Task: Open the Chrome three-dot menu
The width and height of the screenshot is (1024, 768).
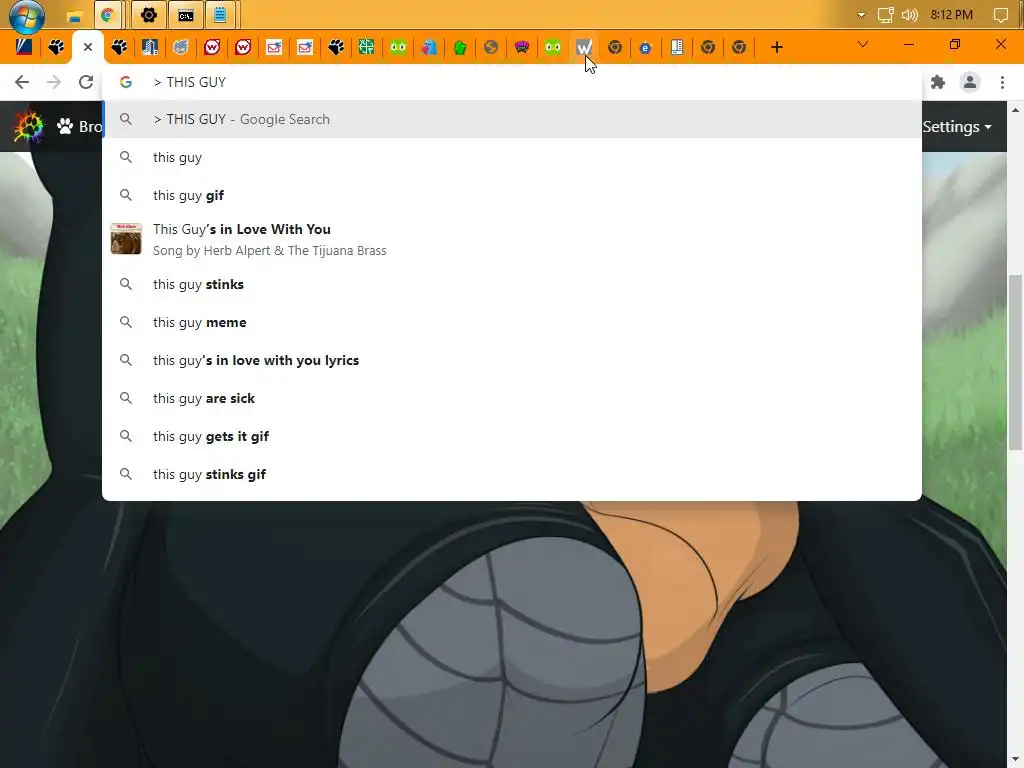Action: pos(1002,82)
